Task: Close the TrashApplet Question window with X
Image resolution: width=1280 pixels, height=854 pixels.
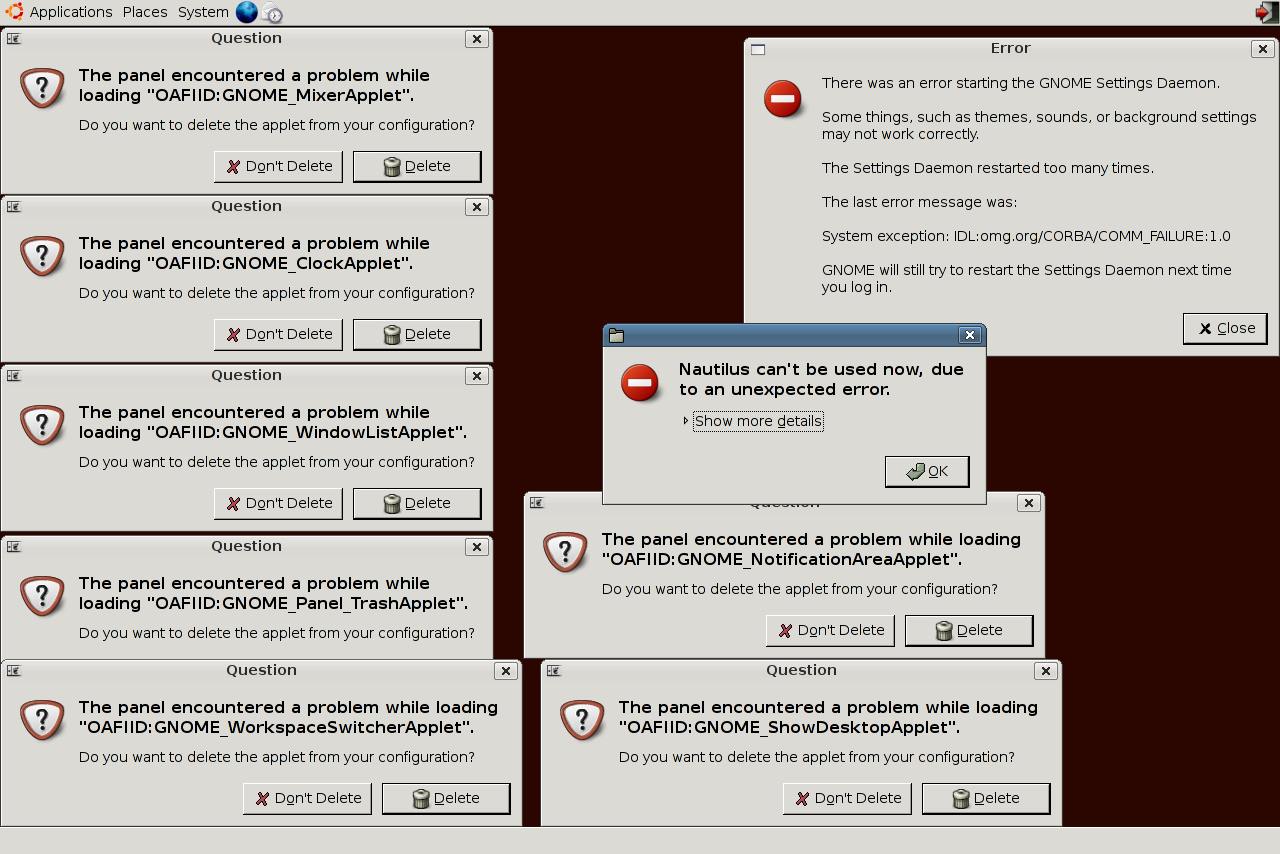Action: click(x=477, y=546)
